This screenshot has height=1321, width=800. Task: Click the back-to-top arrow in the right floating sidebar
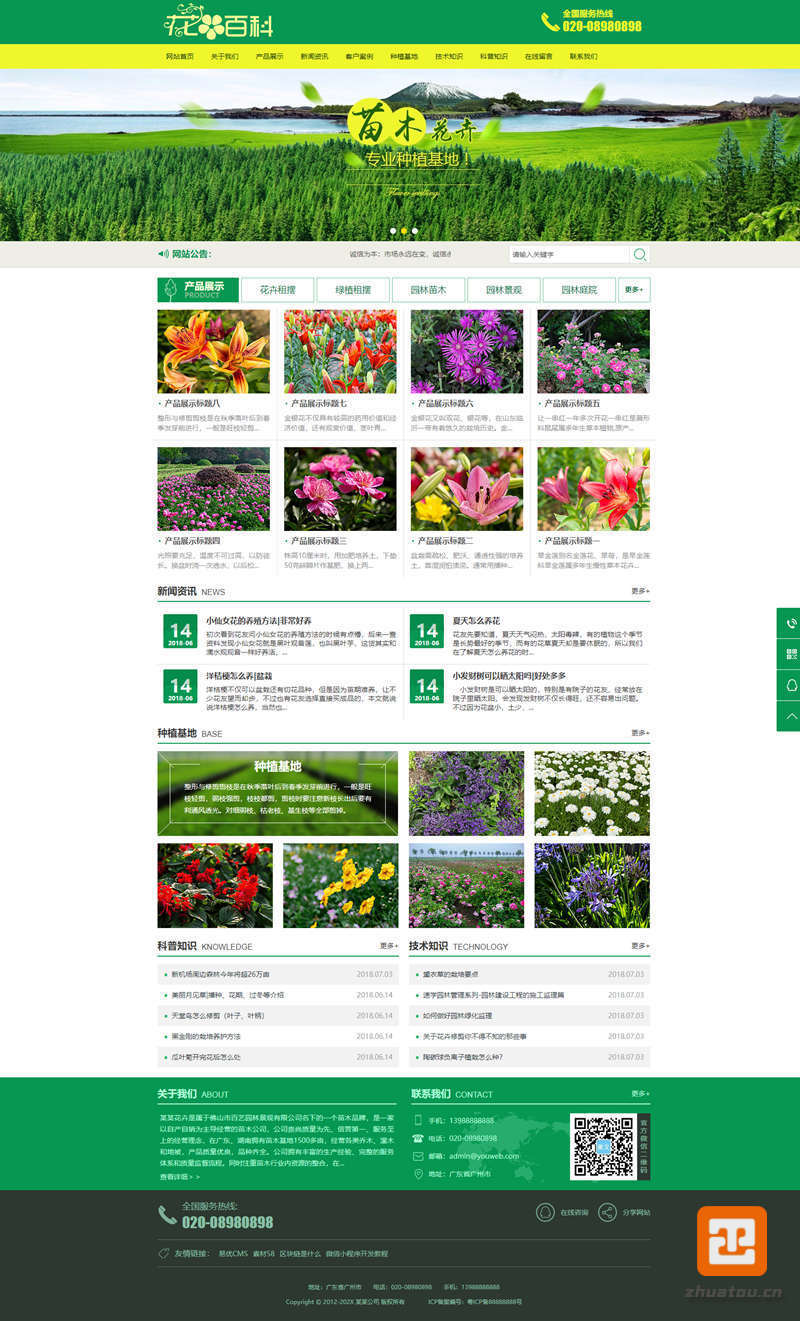[791, 716]
